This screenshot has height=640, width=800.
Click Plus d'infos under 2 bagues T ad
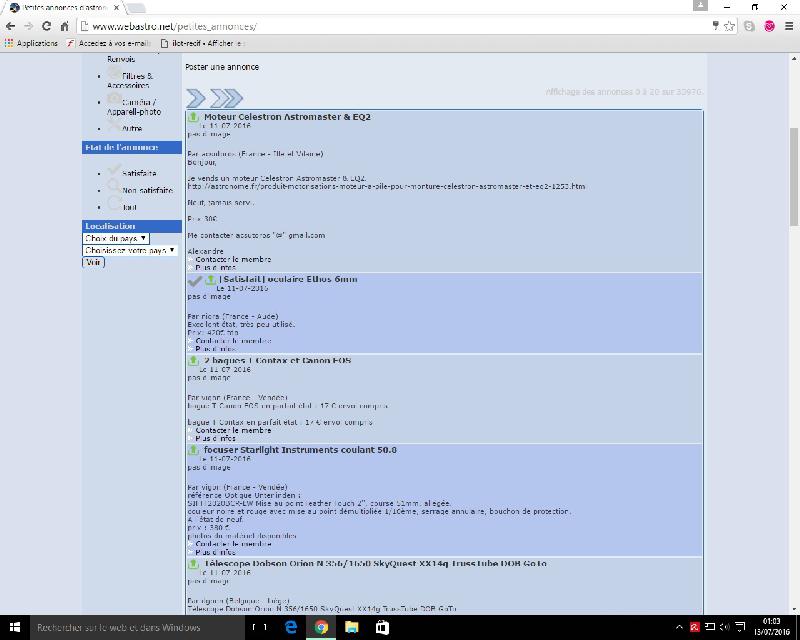[x=215, y=438]
